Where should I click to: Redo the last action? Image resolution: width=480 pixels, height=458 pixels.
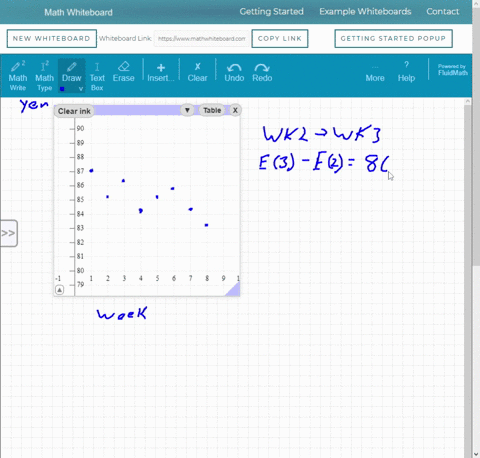(x=262, y=73)
